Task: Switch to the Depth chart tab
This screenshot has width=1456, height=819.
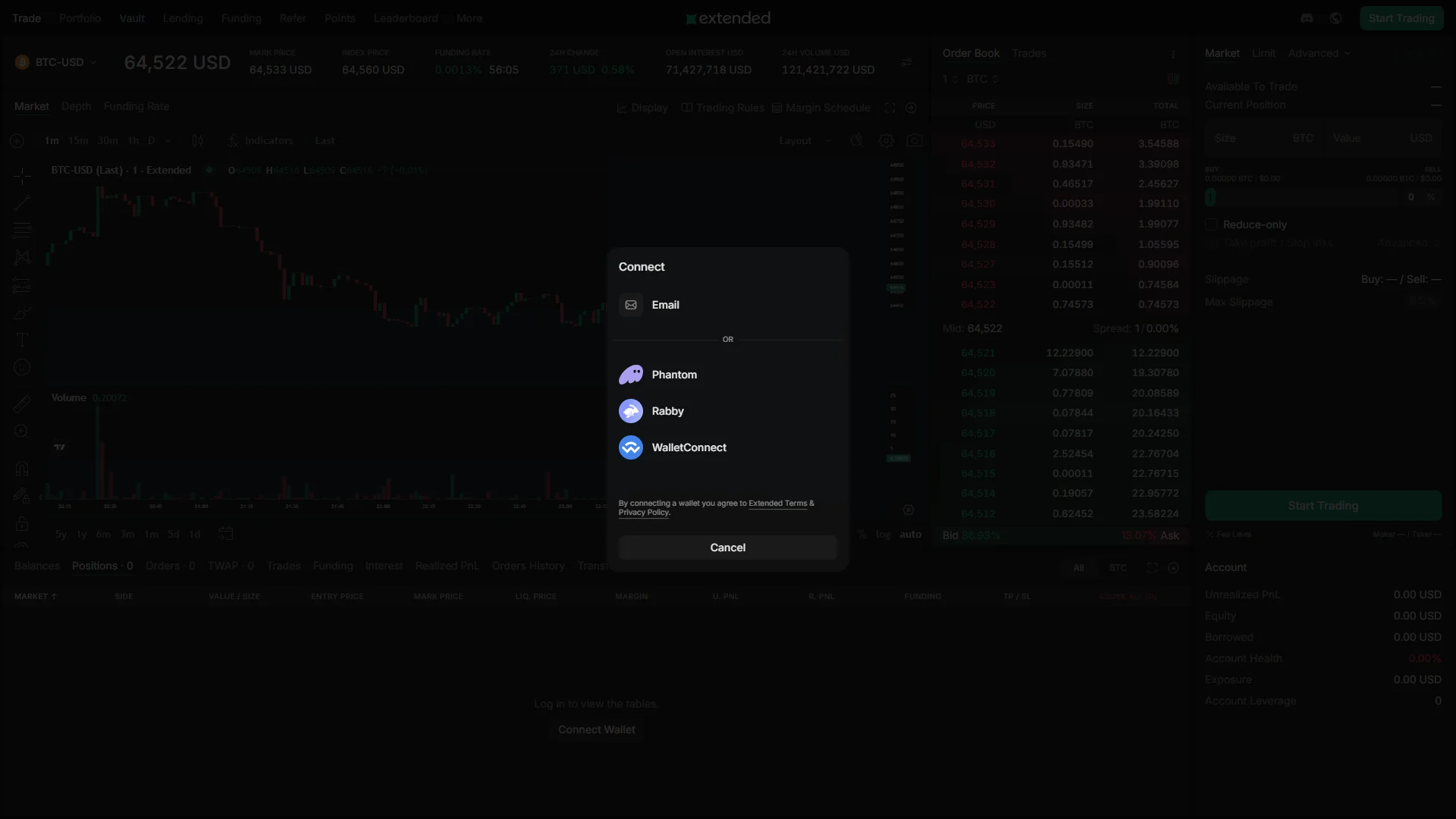Action: pyautogui.click(x=76, y=107)
